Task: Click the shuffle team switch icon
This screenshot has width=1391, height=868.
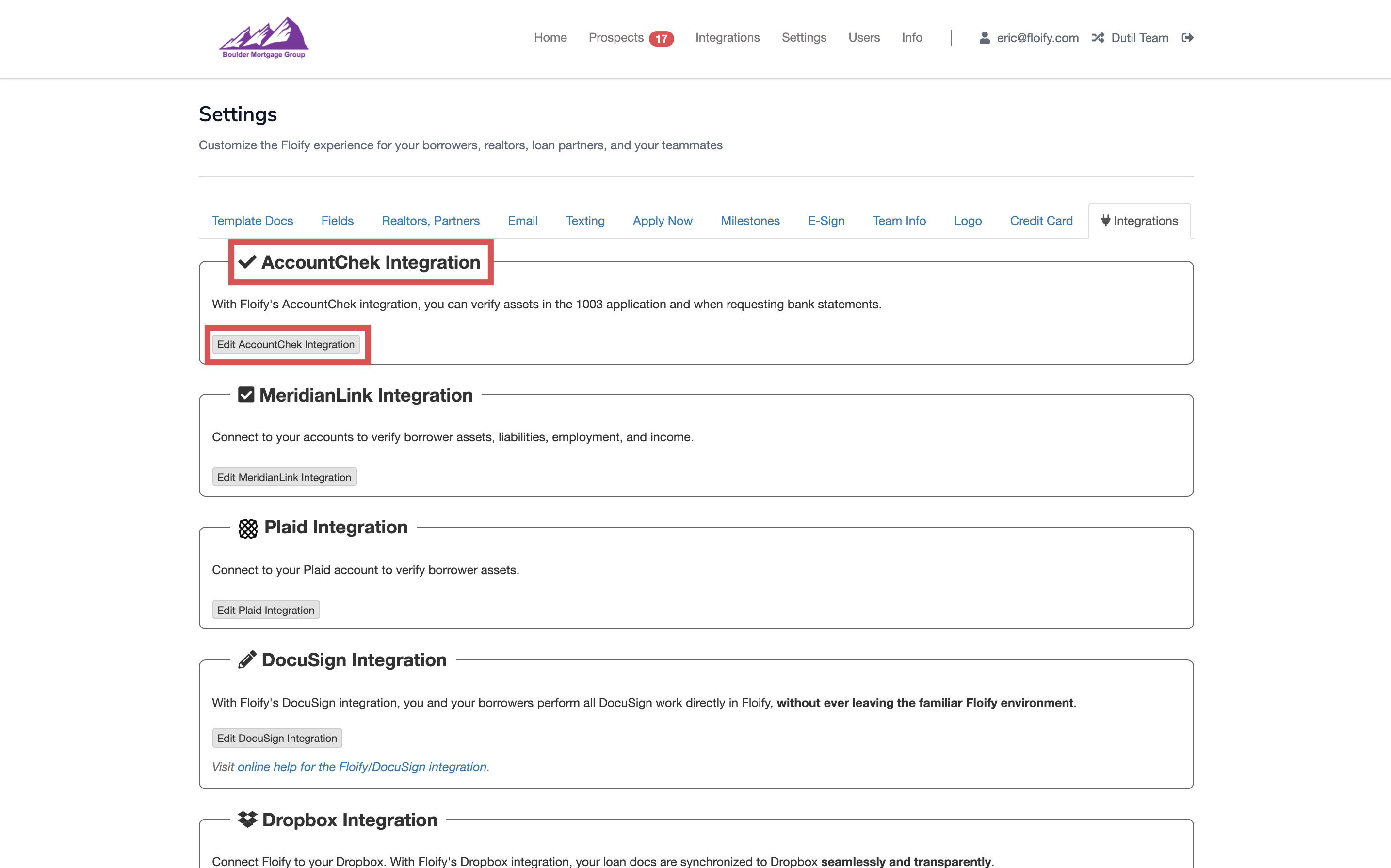Action: [x=1098, y=38]
